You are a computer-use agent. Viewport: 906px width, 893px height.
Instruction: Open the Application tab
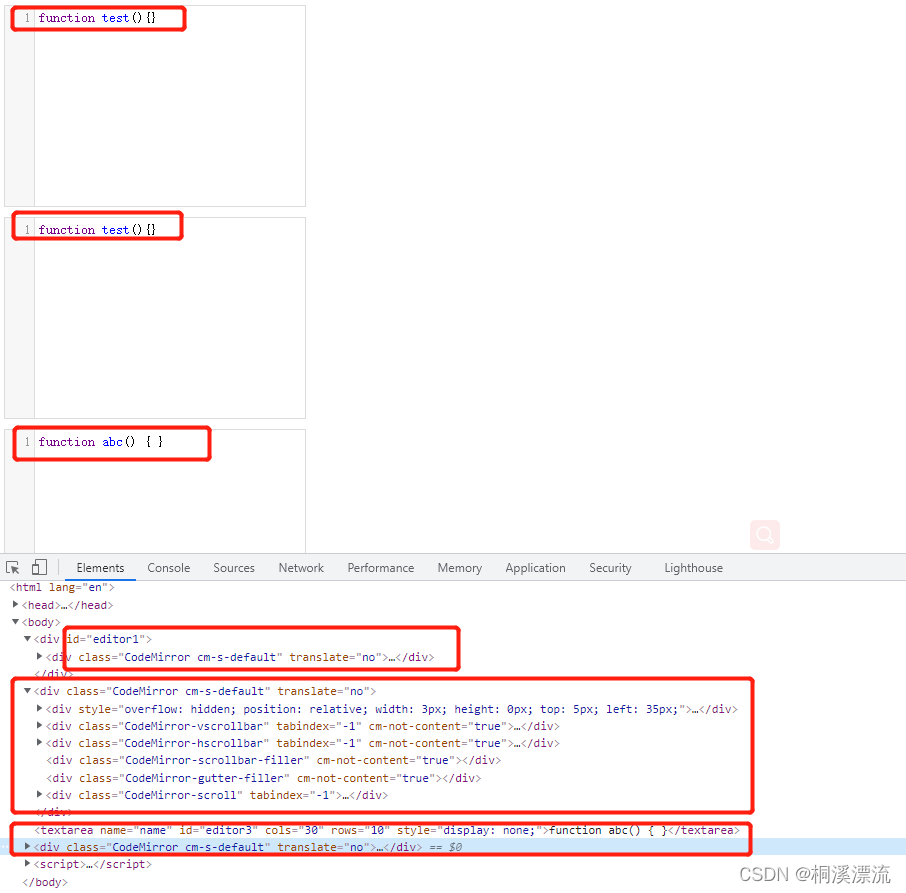tap(536, 568)
